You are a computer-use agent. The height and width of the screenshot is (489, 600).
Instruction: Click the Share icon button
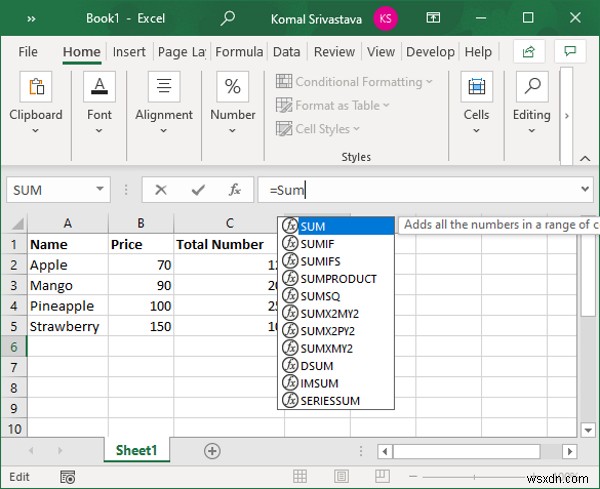[x=529, y=51]
